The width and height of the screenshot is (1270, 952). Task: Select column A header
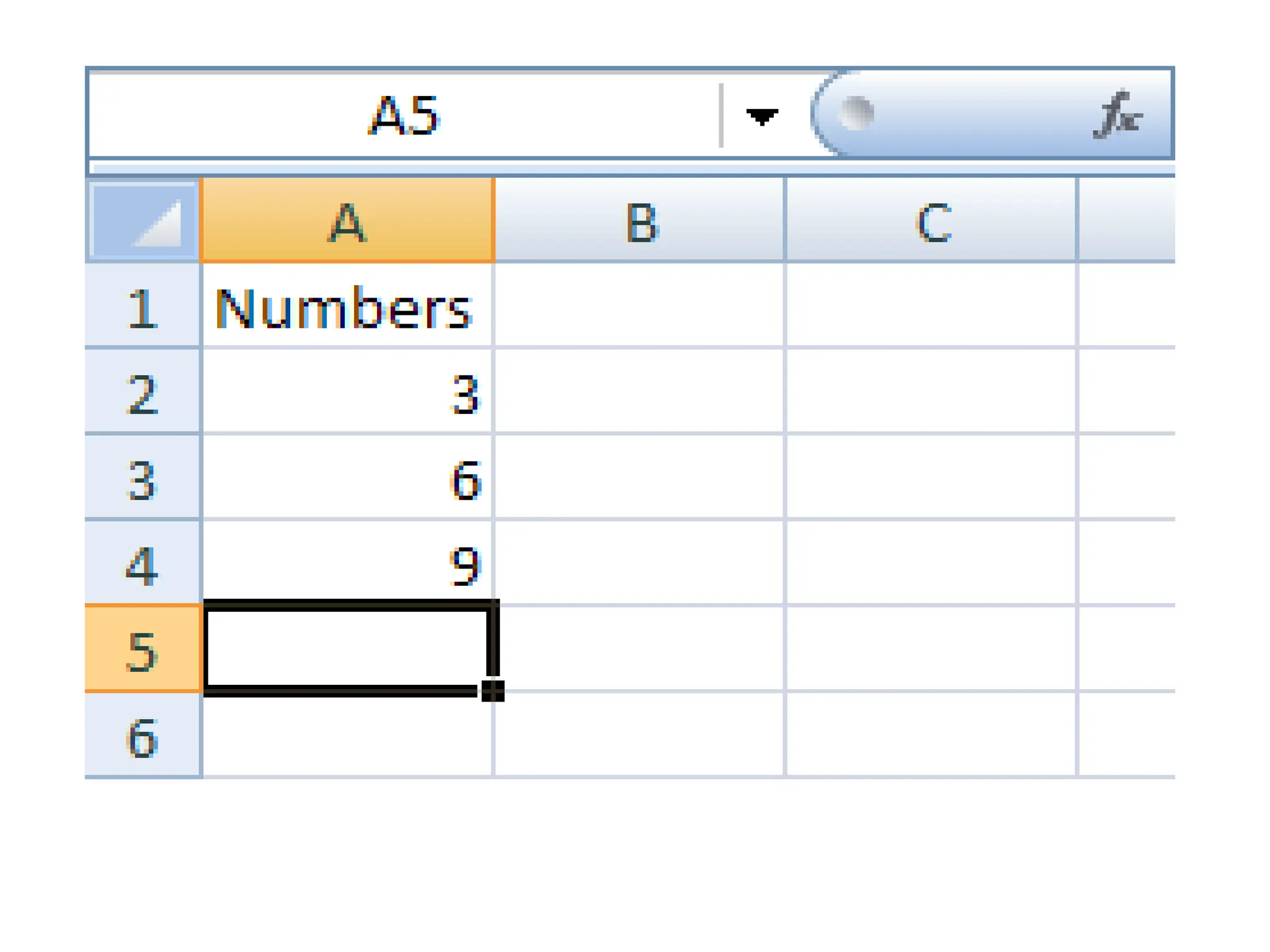347,221
